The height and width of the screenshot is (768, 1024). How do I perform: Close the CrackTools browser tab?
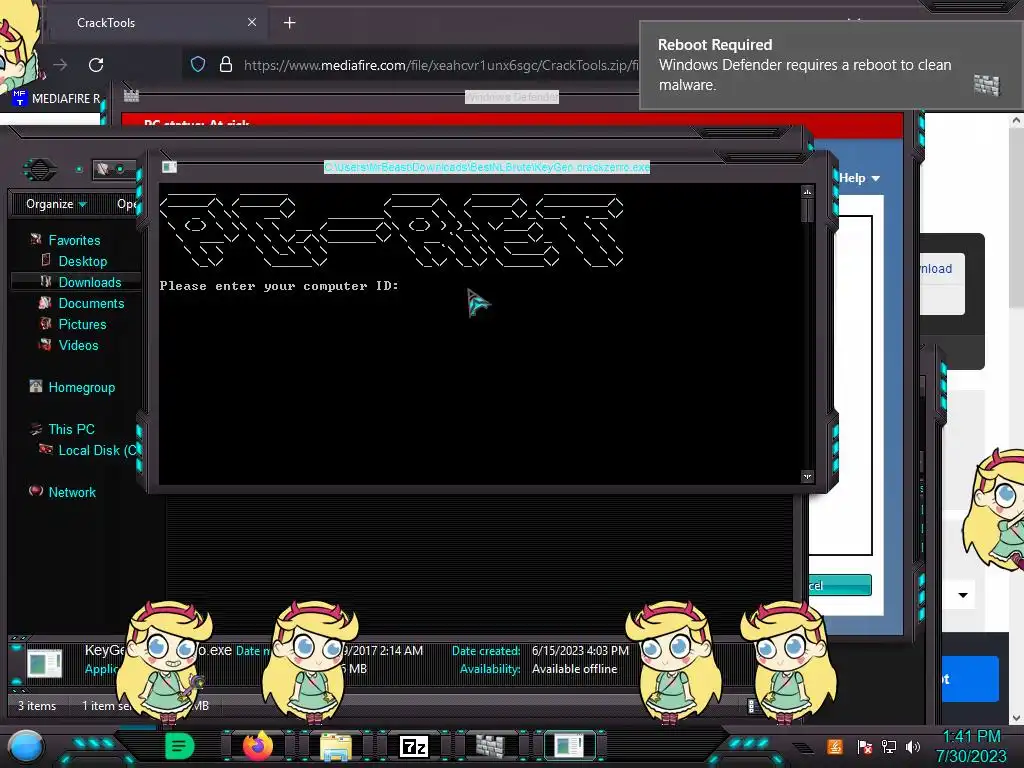pos(252,22)
